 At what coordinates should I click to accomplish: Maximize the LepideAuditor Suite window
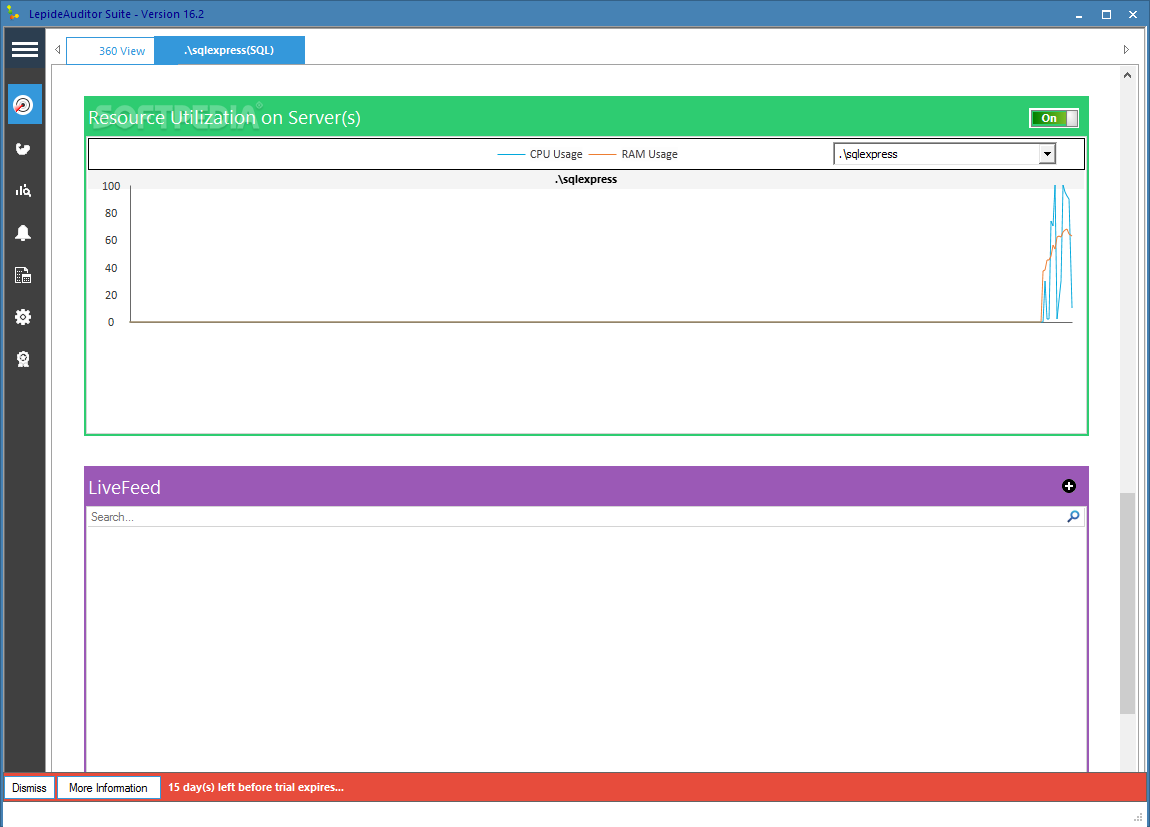[1106, 15]
